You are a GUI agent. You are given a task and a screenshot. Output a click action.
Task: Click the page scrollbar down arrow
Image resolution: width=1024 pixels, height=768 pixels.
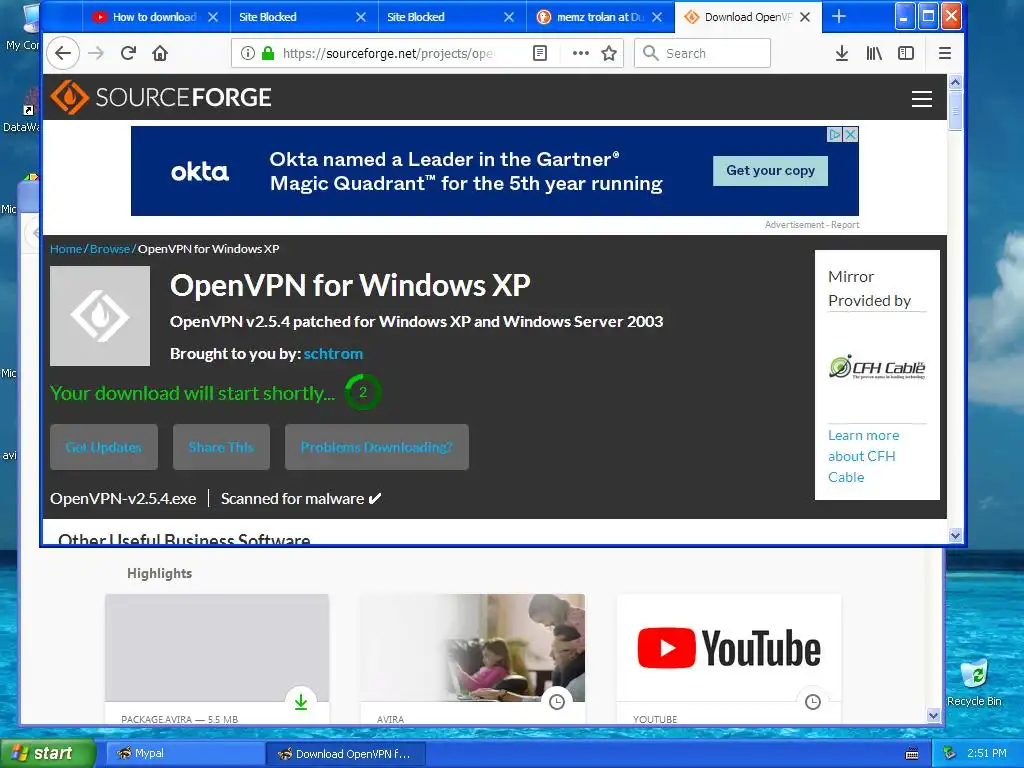955,536
